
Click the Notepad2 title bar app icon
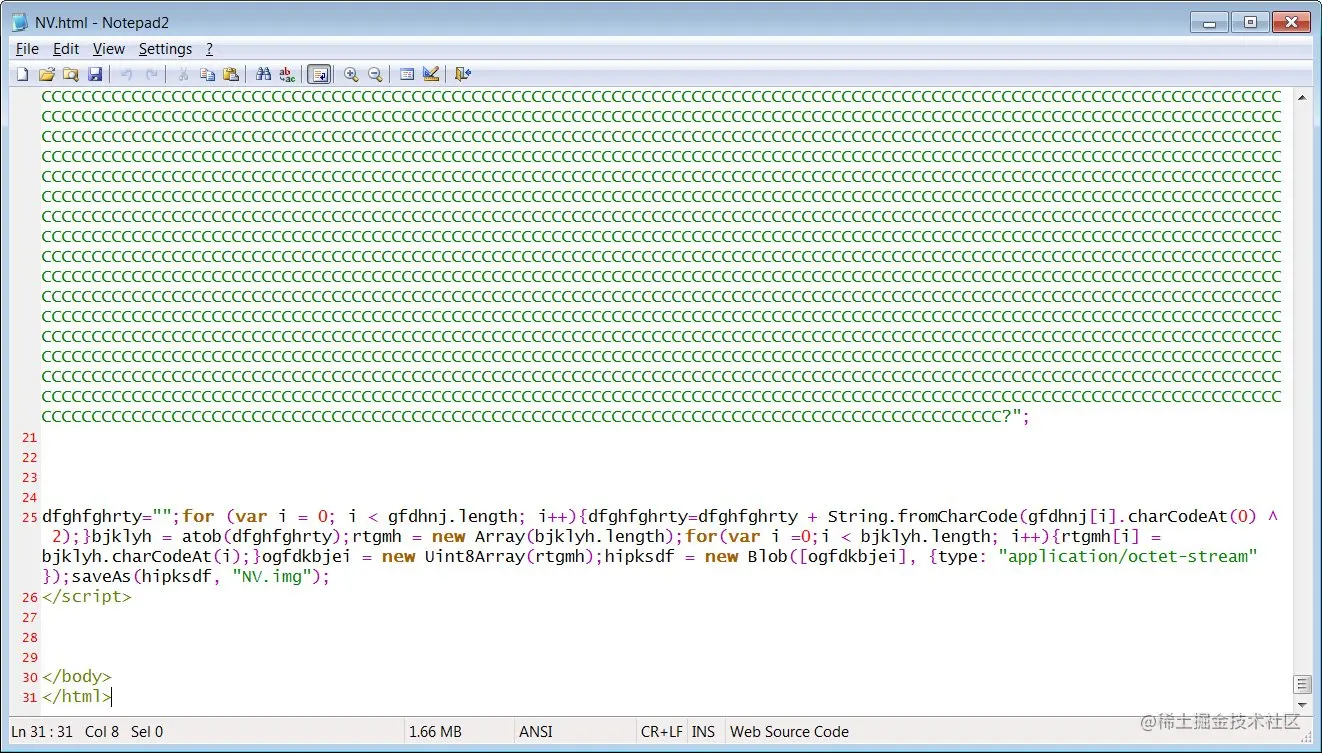point(21,22)
